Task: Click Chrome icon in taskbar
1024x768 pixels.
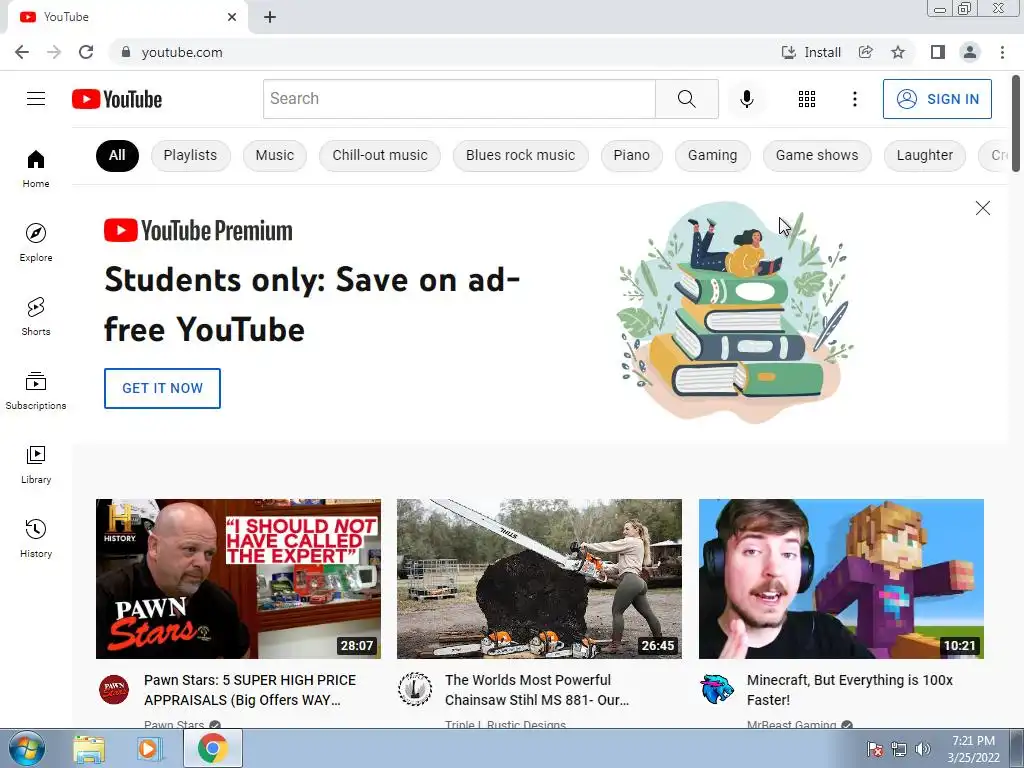Action: (213, 748)
